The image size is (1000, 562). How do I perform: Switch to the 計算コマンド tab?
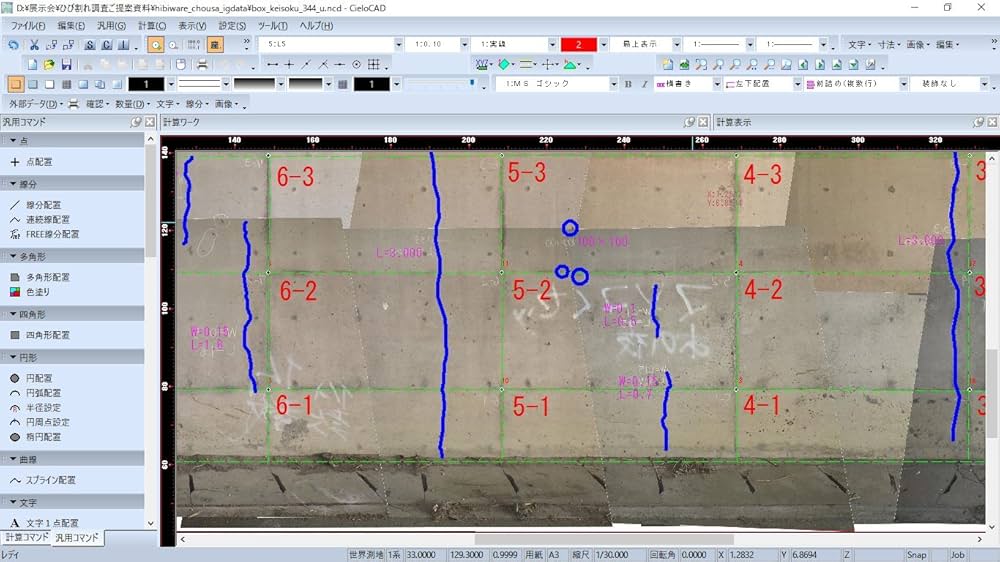pyautogui.click(x=25, y=538)
